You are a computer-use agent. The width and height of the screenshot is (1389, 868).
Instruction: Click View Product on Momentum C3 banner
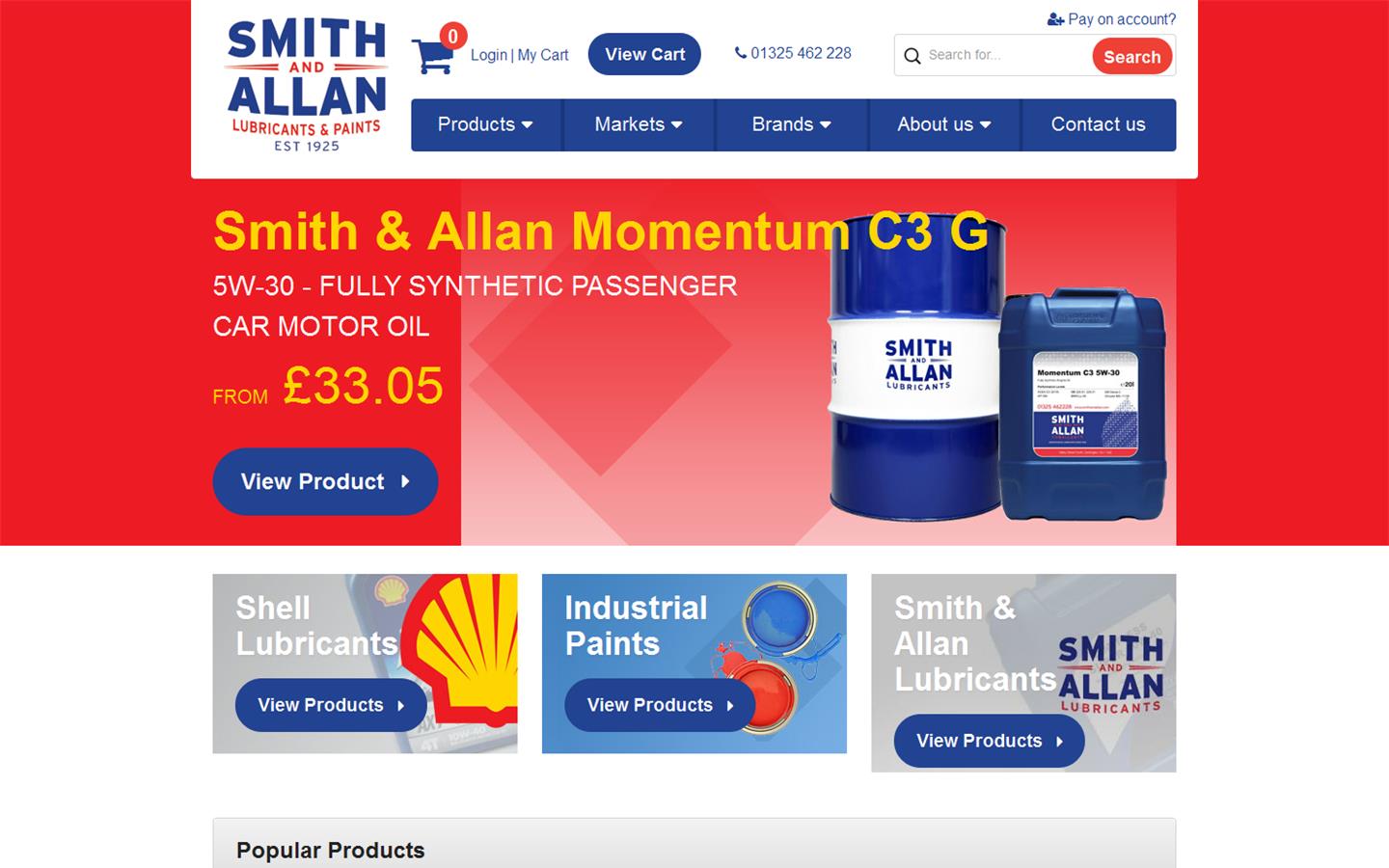click(x=325, y=481)
